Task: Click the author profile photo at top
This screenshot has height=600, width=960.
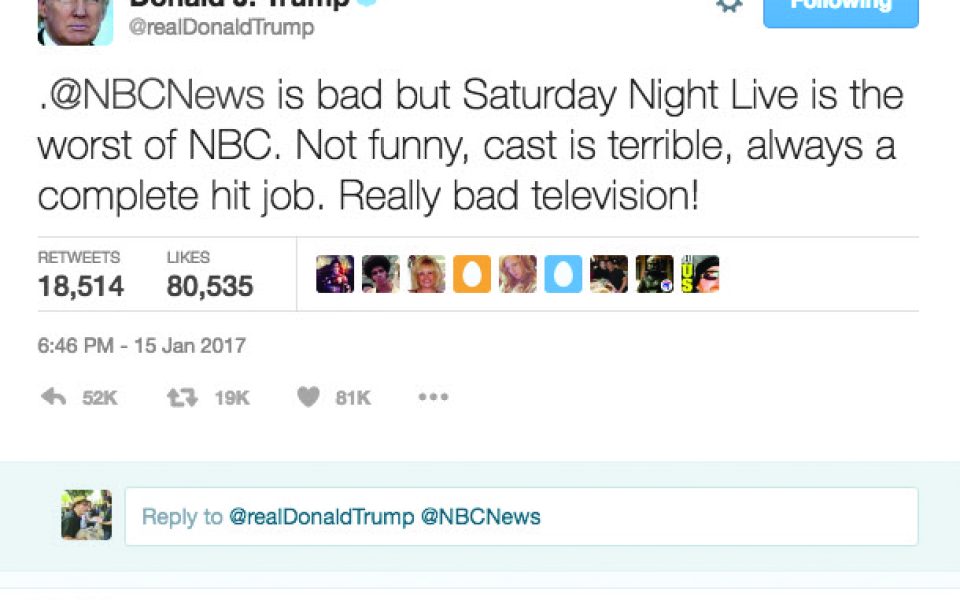Action: pos(75,22)
